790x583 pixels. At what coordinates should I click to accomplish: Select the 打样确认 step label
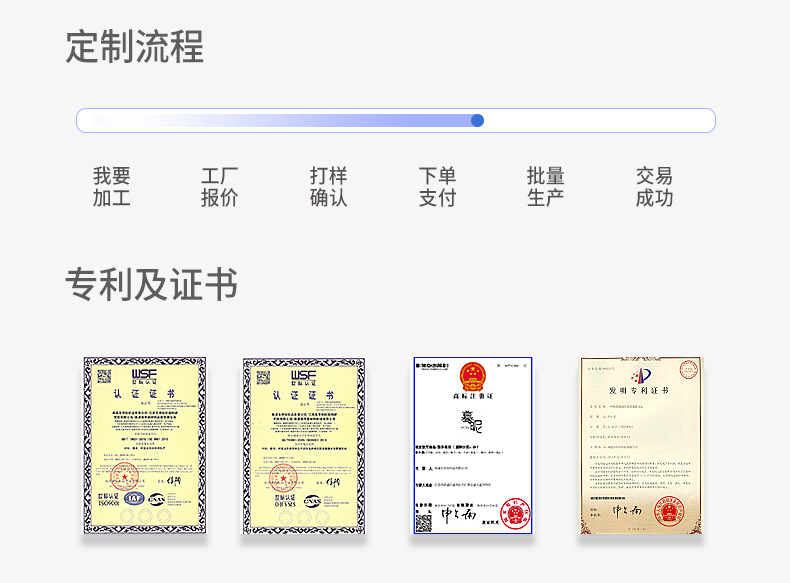pyautogui.click(x=328, y=187)
